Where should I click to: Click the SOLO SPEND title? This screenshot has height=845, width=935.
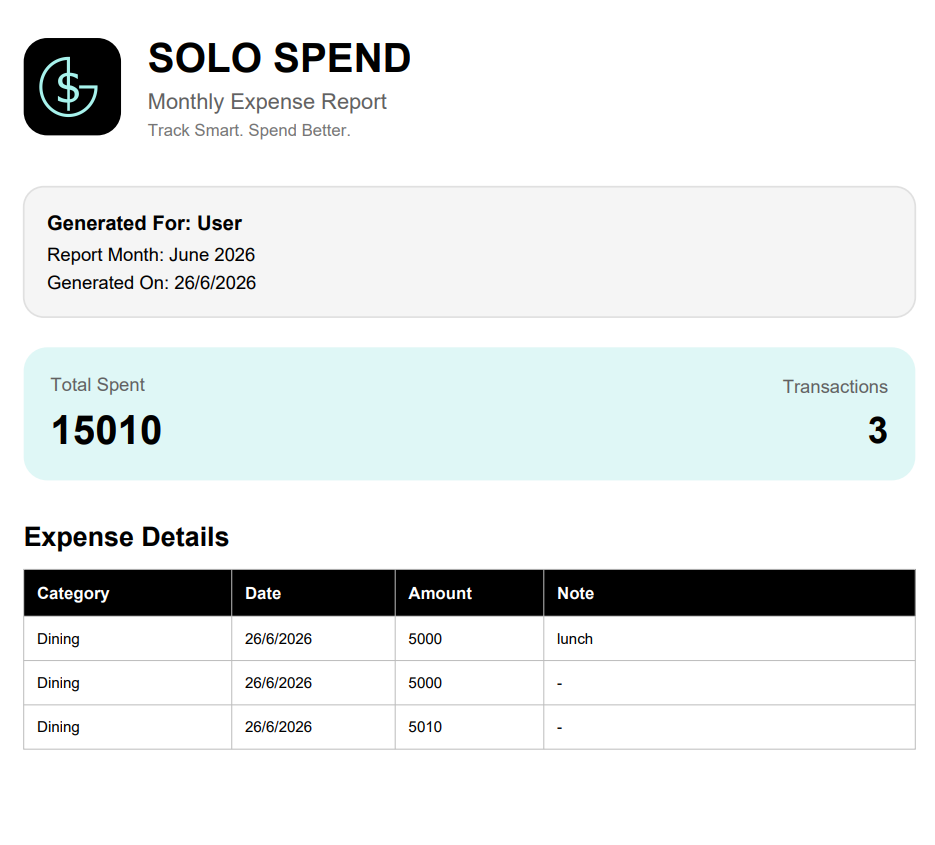pyautogui.click(x=279, y=58)
